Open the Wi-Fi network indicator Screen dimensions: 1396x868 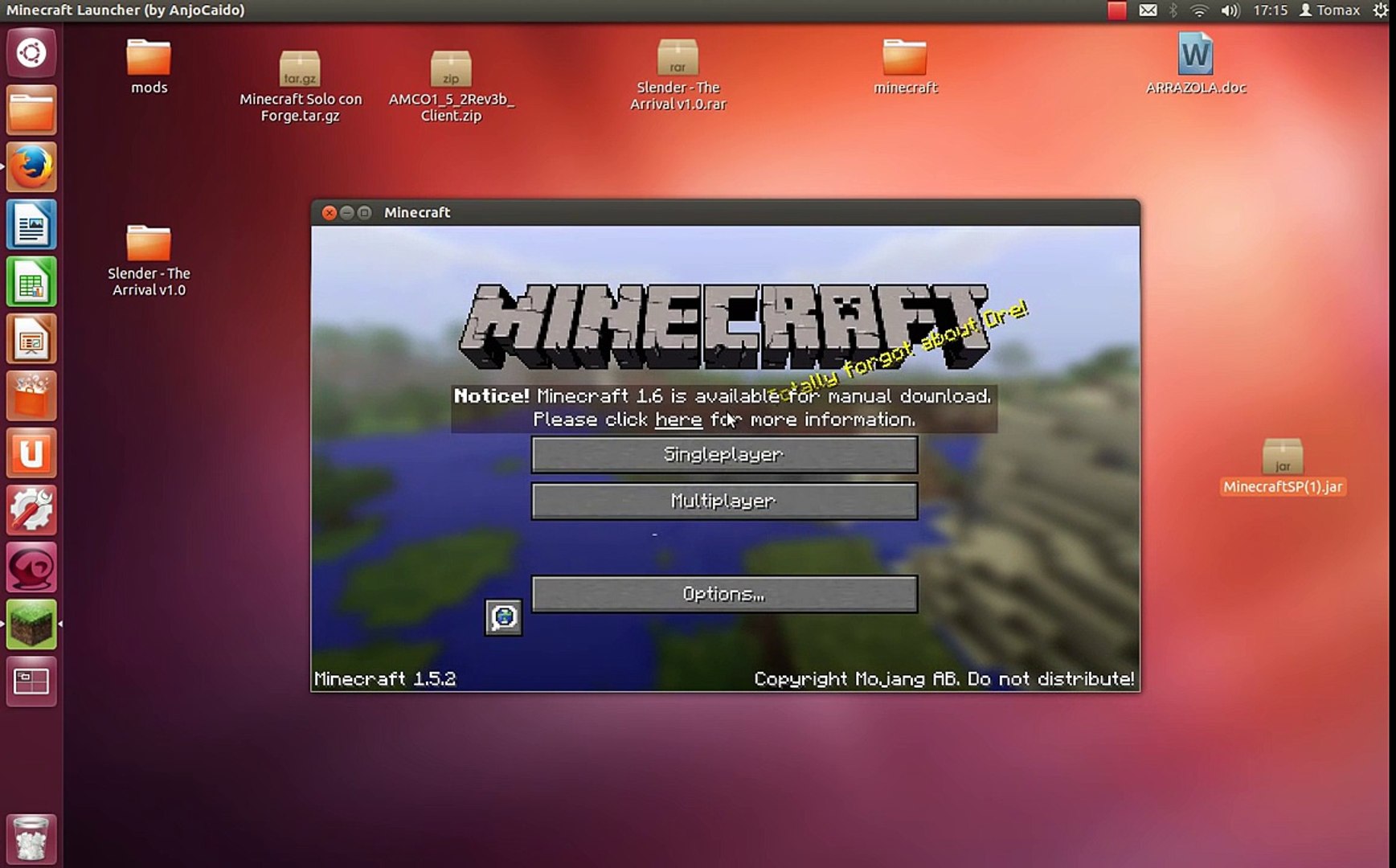[1199, 10]
